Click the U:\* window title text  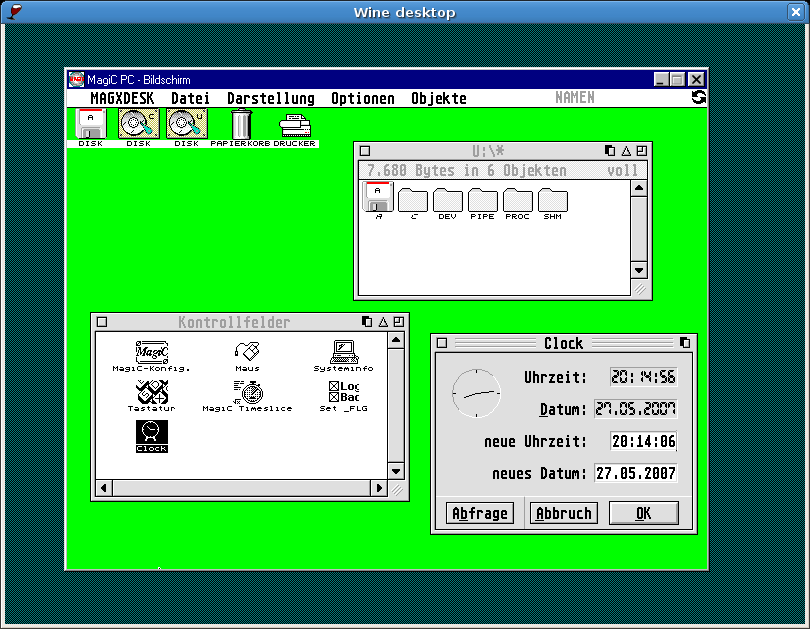click(488, 151)
